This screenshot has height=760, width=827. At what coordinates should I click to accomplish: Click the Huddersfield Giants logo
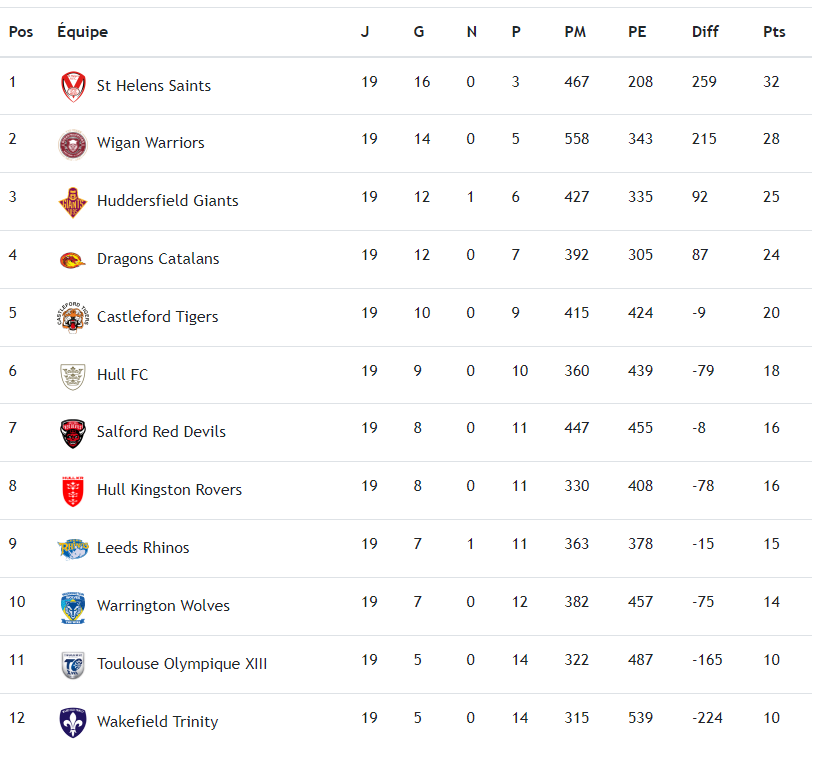(x=72, y=202)
